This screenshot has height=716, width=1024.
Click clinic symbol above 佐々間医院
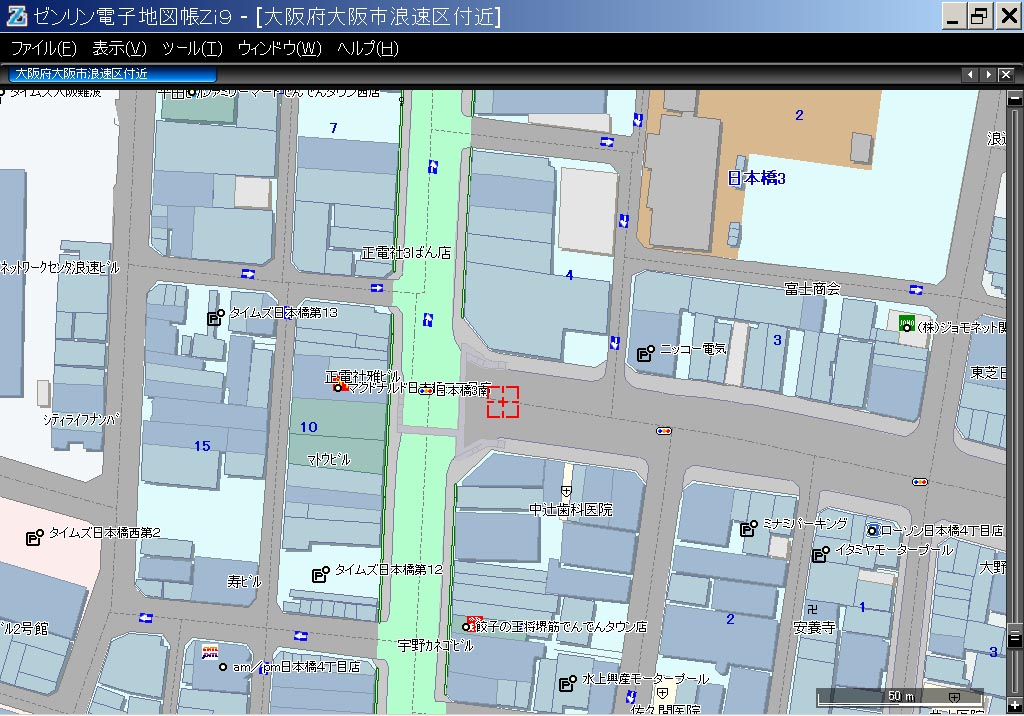tap(662, 692)
